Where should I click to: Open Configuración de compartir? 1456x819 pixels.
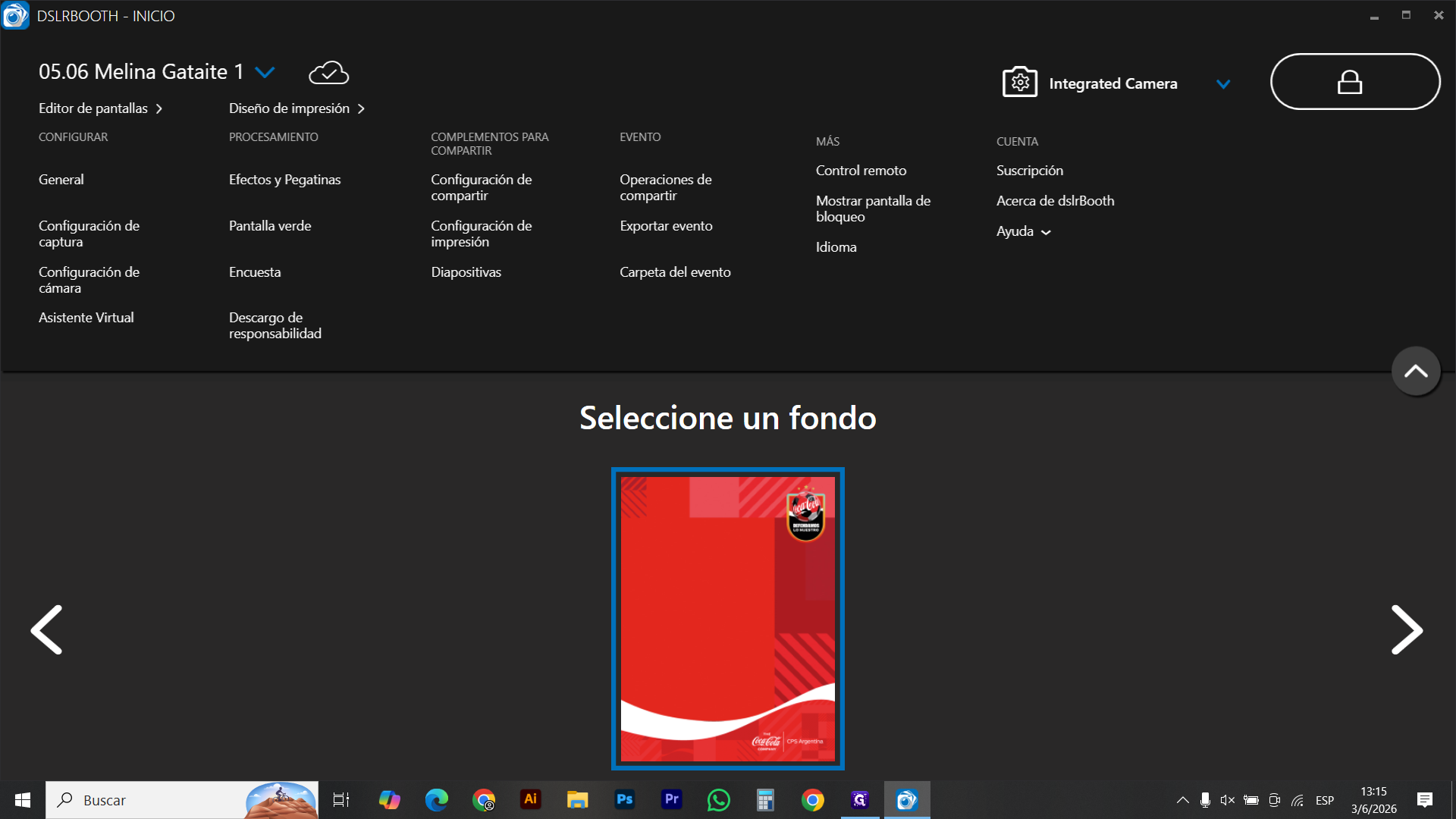(x=482, y=187)
